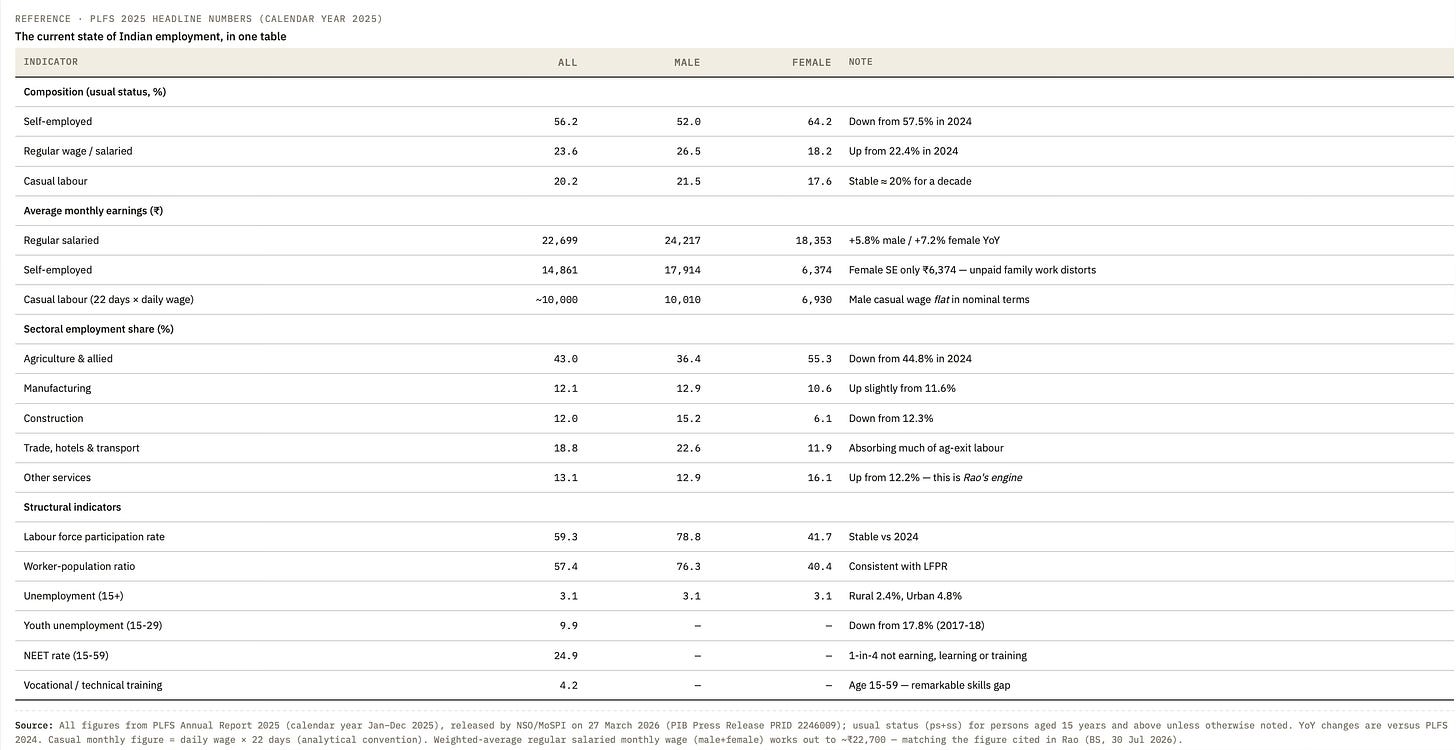Click the 'Worker-population ratio' row label
Image resolution: width=1456 pixels, height=750 pixels.
[x=79, y=567]
